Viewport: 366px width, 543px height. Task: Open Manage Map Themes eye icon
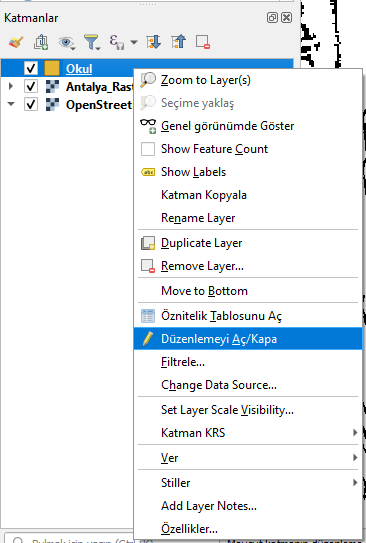point(66,43)
